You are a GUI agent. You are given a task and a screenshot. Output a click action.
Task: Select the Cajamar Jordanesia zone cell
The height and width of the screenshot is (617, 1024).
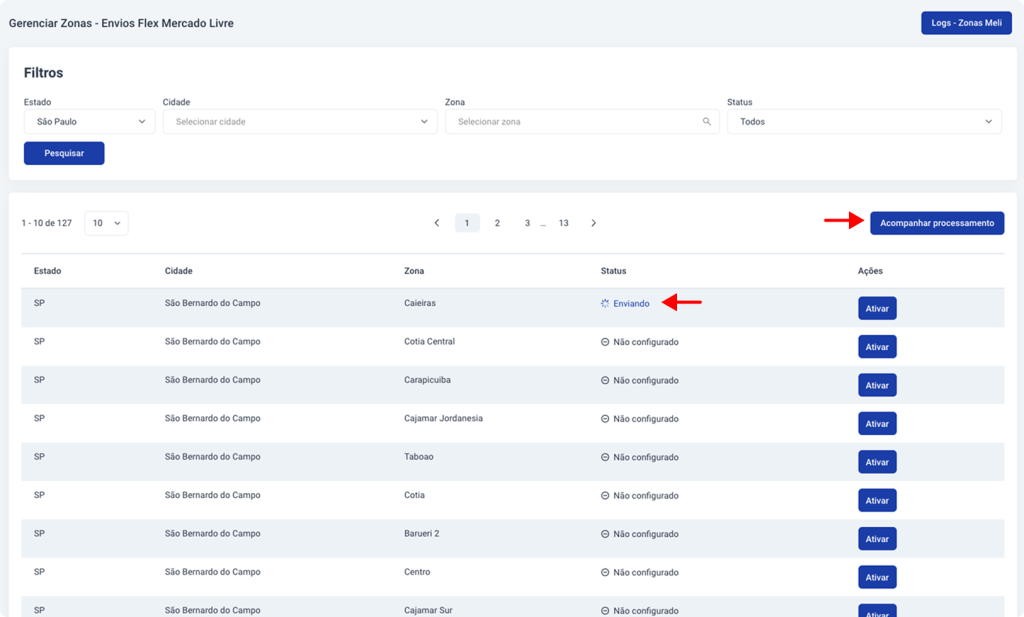point(443,419)
